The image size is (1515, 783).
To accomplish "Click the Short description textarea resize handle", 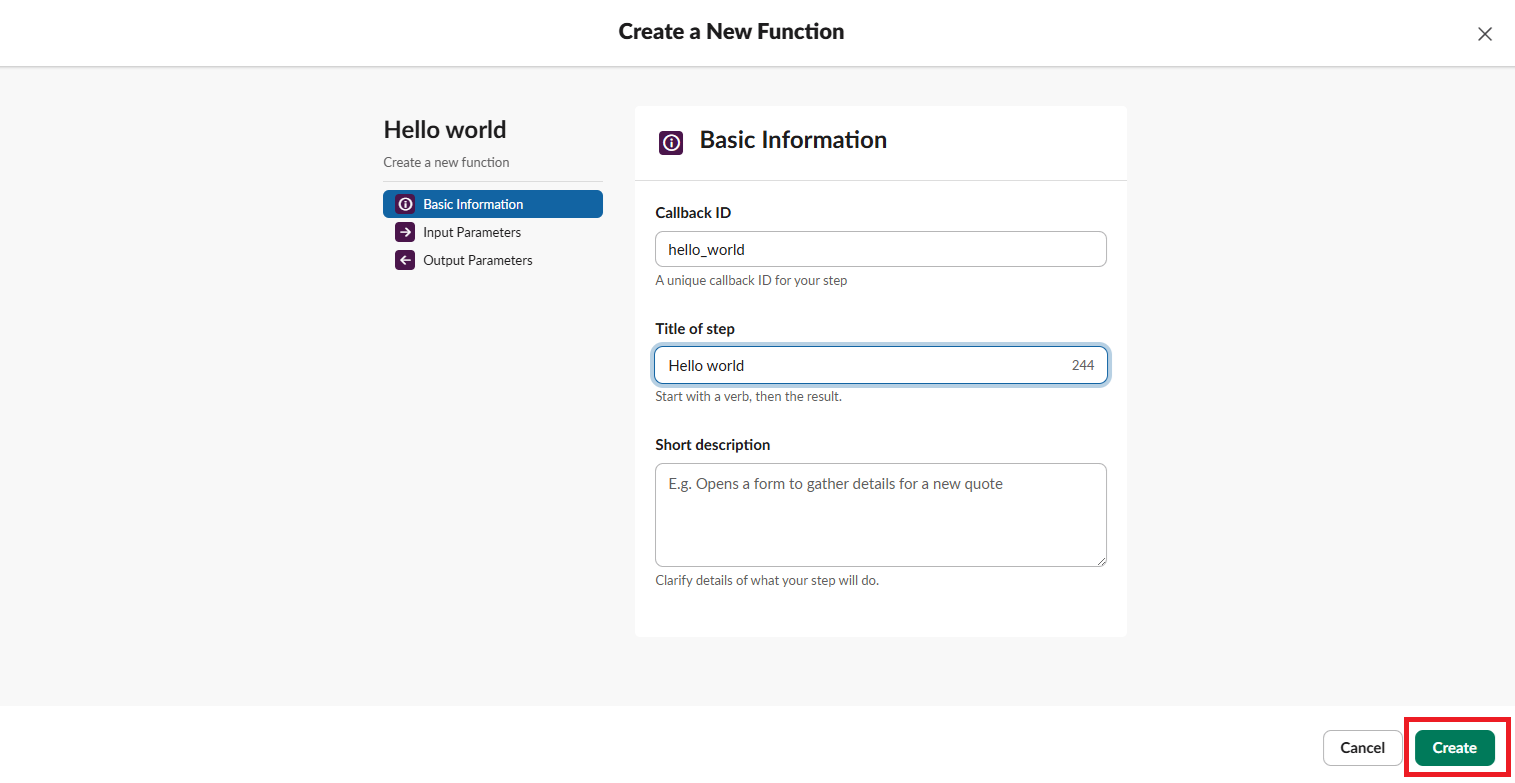I will point(1100,560).
